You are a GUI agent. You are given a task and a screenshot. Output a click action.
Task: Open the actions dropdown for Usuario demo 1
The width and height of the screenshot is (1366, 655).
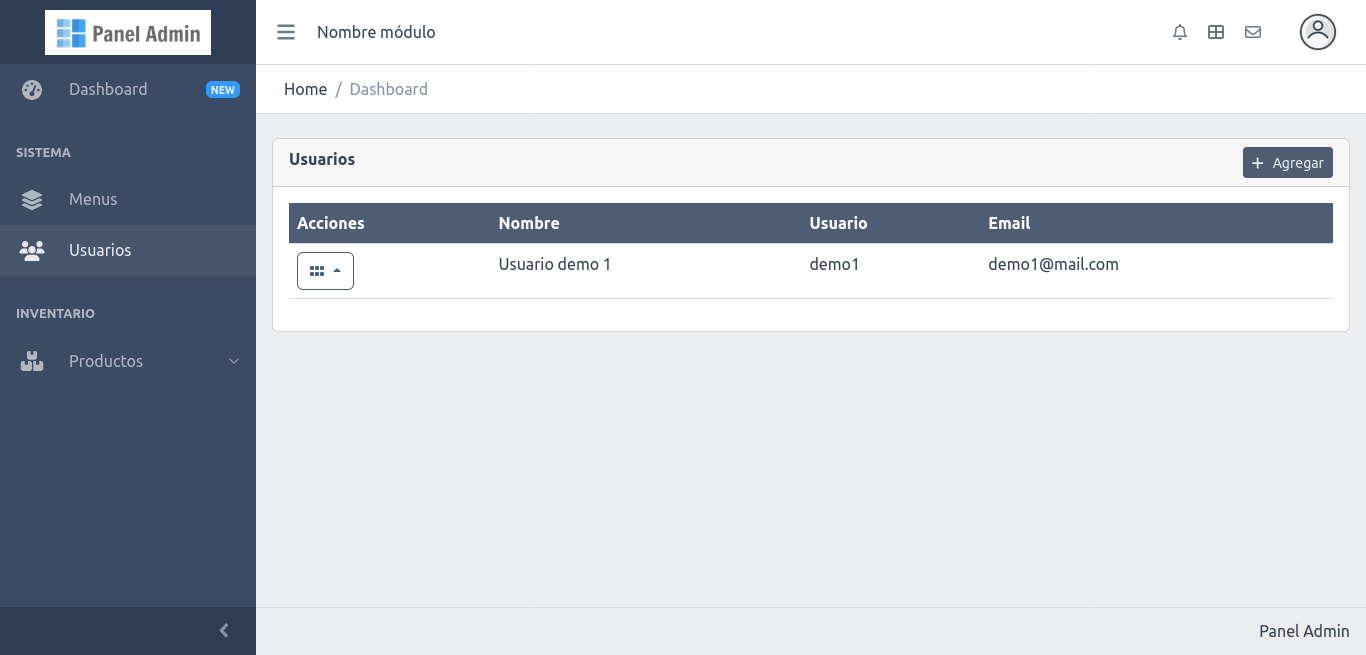tap(325, 270)
